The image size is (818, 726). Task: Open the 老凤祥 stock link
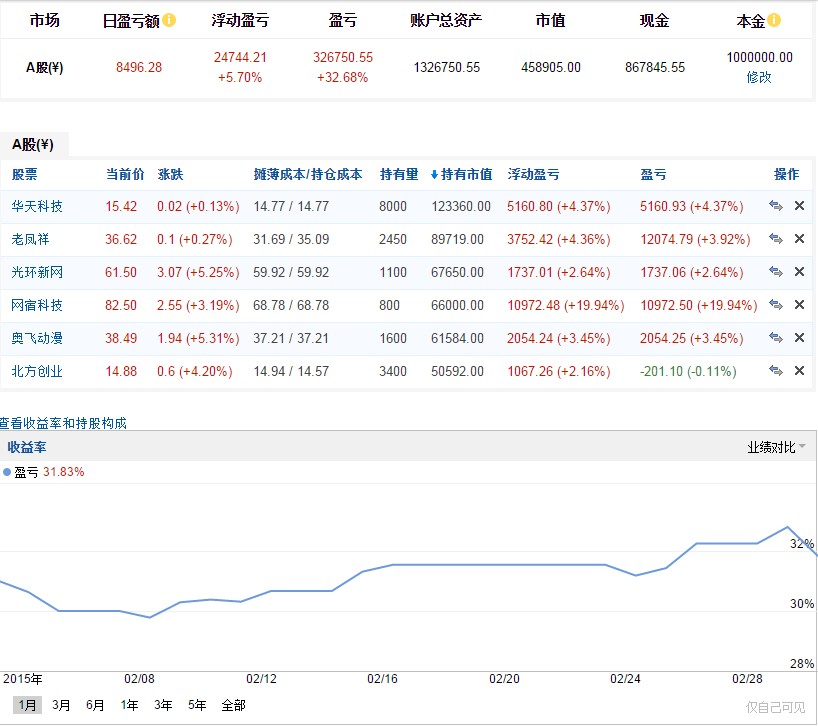[x=30, y=239]
